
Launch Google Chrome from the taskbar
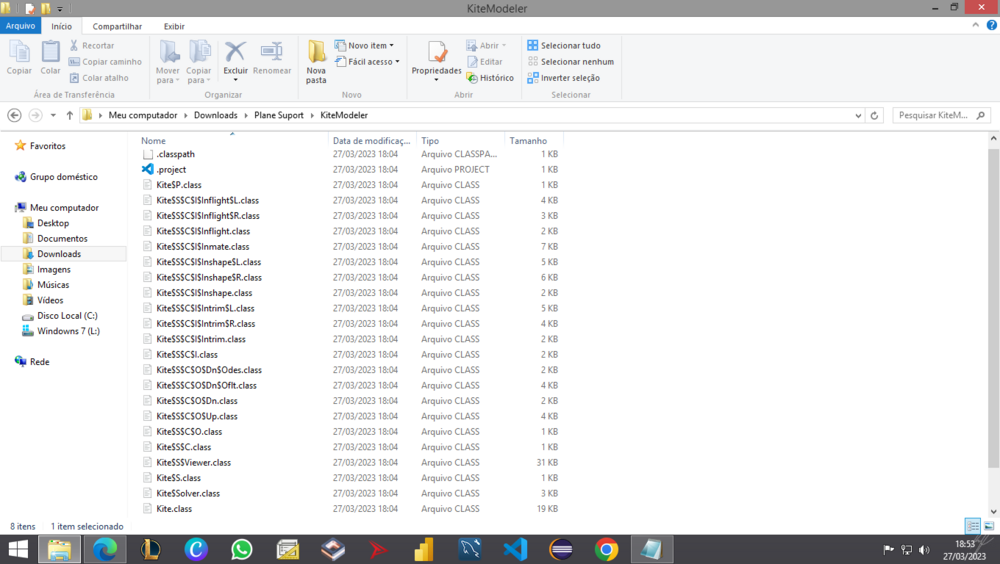(x=606, y=549)
